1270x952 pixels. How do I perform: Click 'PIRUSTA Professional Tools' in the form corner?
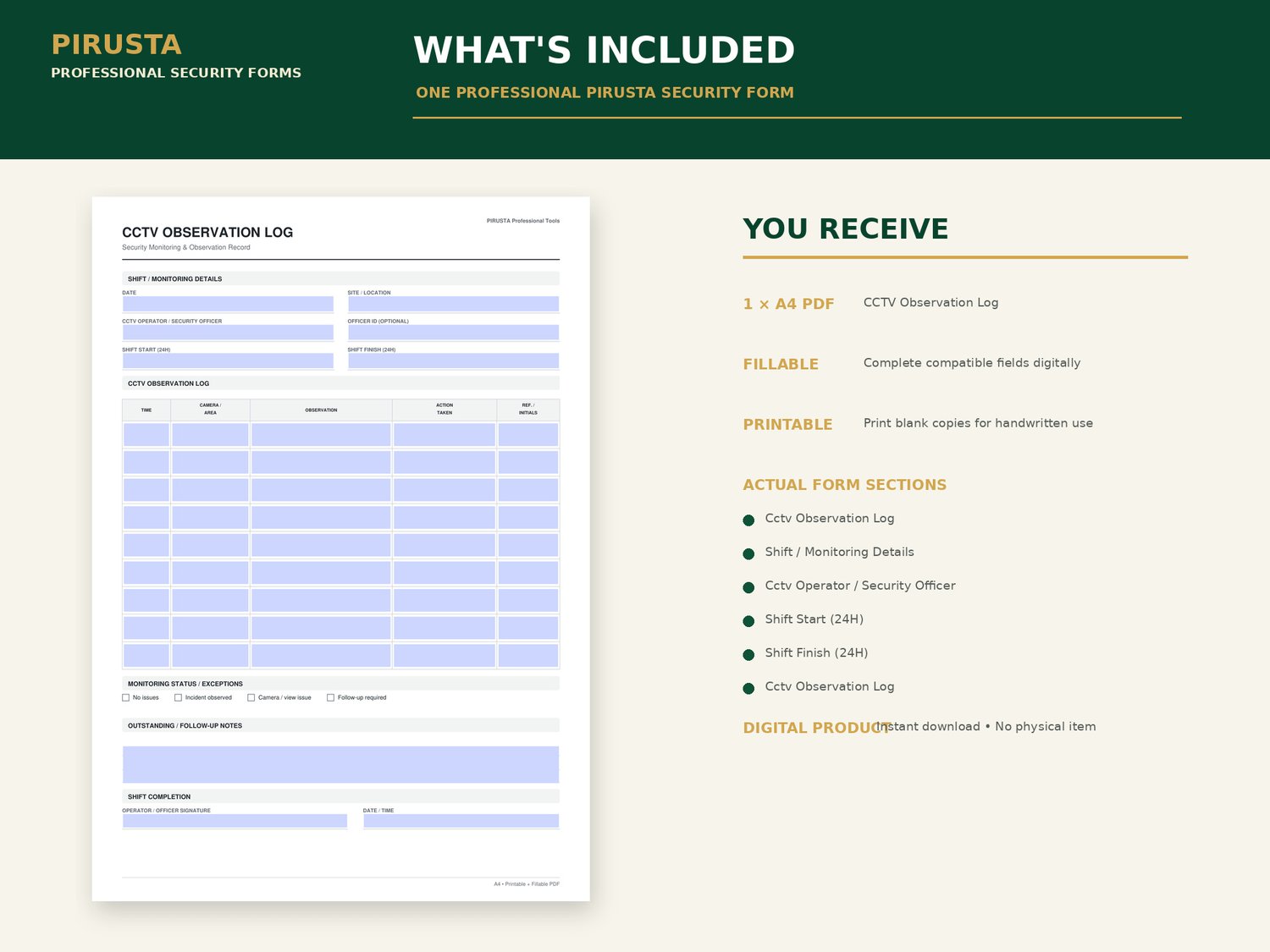point(523,221)
